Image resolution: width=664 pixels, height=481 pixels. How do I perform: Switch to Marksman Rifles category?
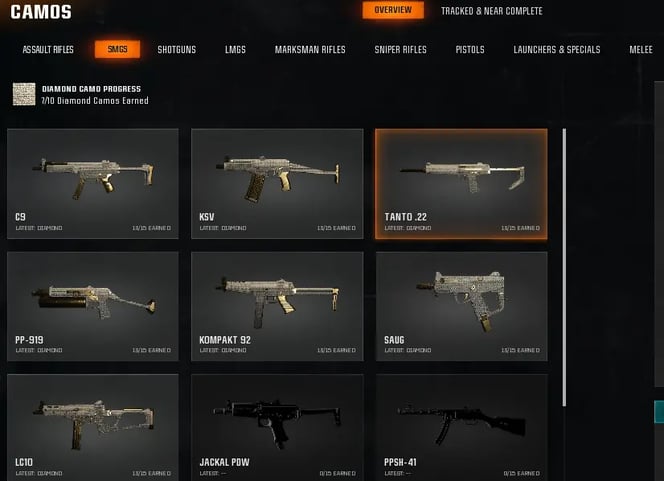310,50
